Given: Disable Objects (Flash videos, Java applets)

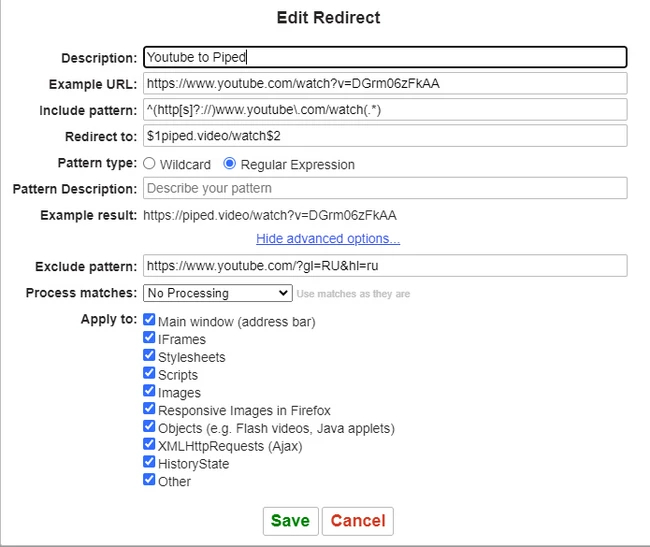Looking at the screenshot, I should (x=150, y=428).
